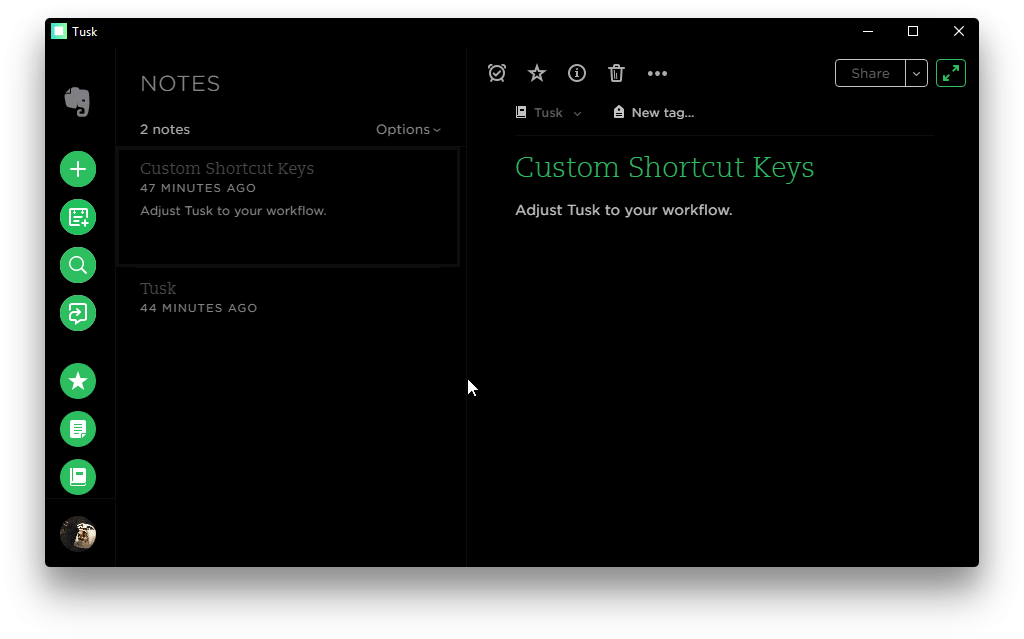Open Work Chat icon in sidebar

[78, 314]
